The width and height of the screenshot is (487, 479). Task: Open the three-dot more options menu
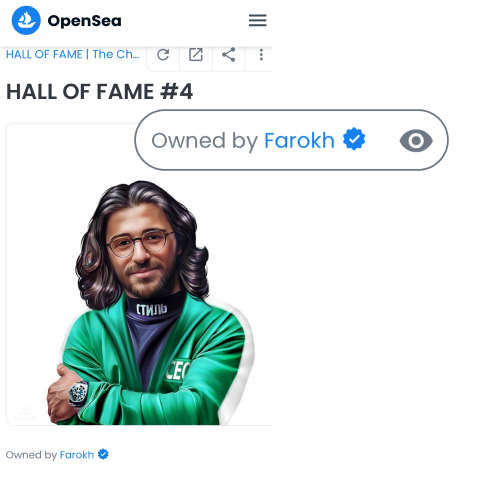261,55
